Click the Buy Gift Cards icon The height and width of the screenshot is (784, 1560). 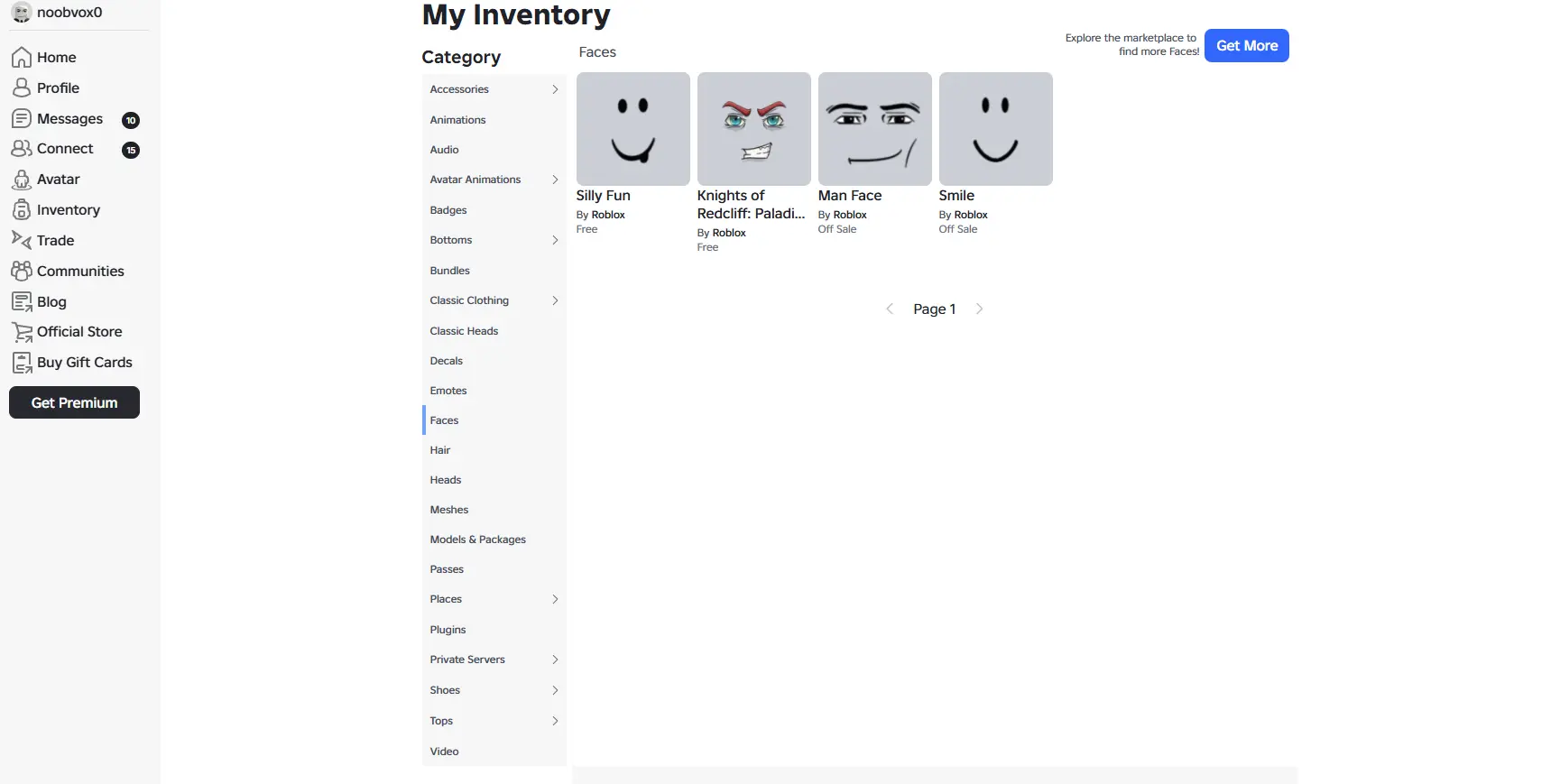point(22,363)
